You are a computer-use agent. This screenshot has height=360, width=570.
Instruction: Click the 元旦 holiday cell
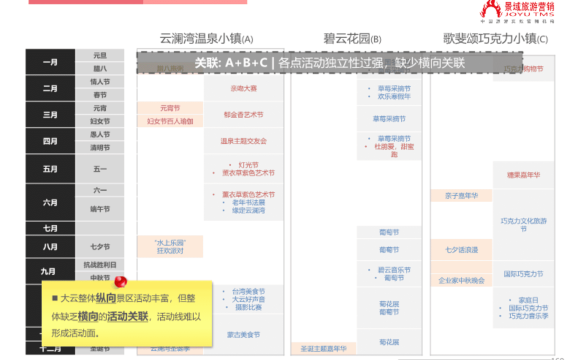[100, 55]
